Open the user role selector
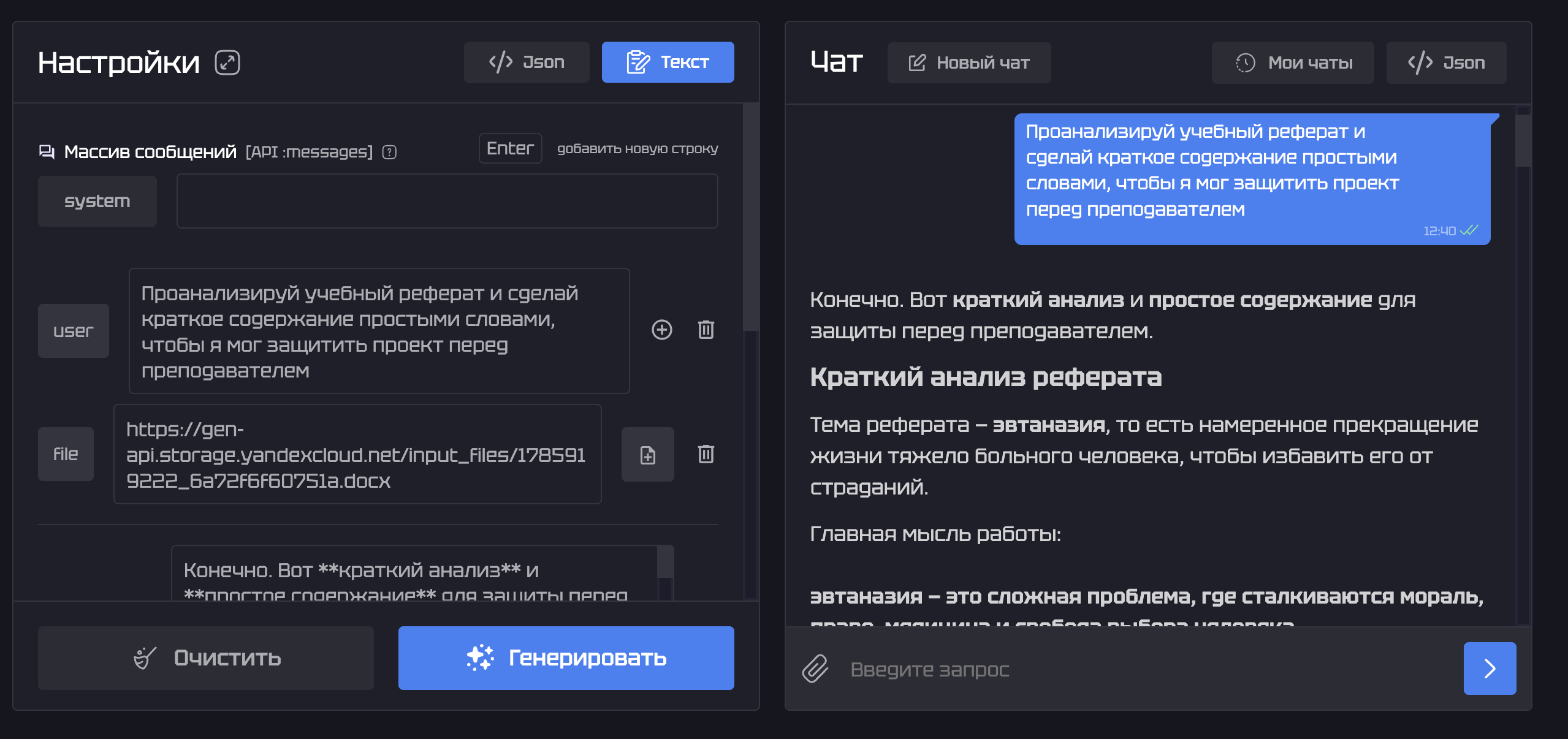 point(74,331)
